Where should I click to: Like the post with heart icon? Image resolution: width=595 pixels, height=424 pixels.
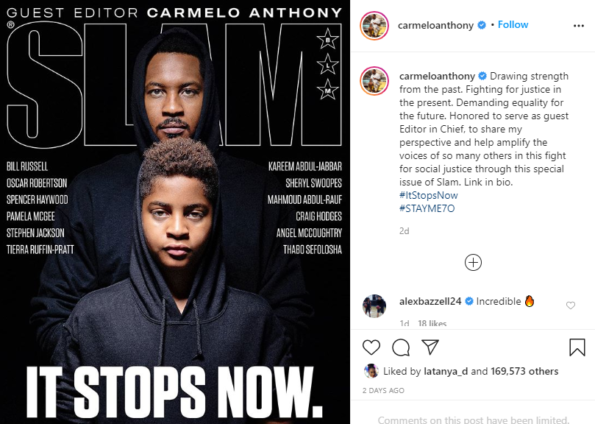pos(371,347)
